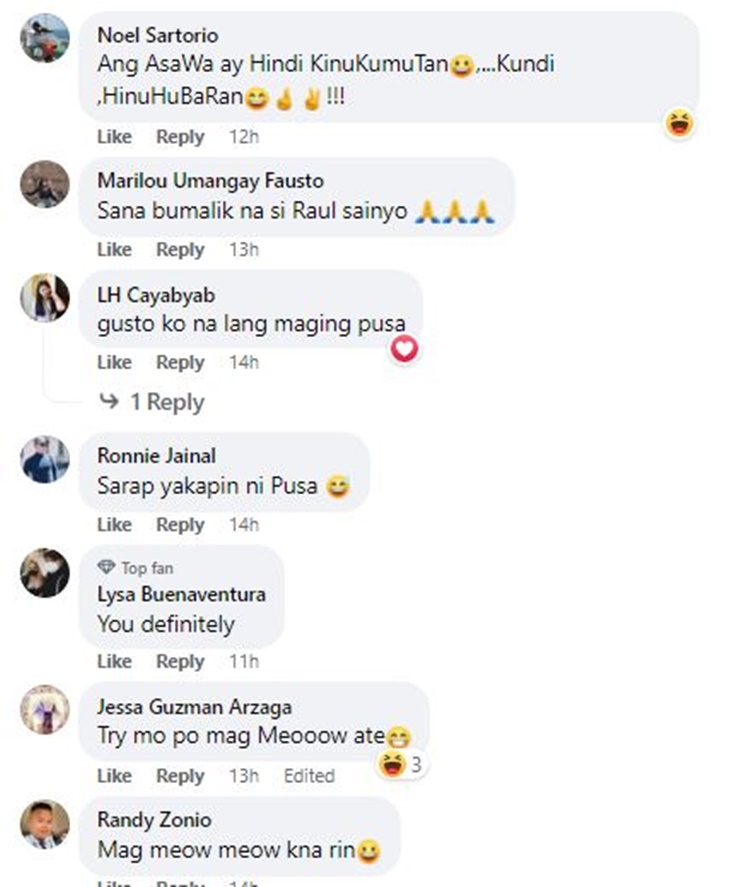The height and width of the screenshot is (887, 750).
Task: Click the laughing reaction on Noel Sartorio's comment
Action: 679,123
